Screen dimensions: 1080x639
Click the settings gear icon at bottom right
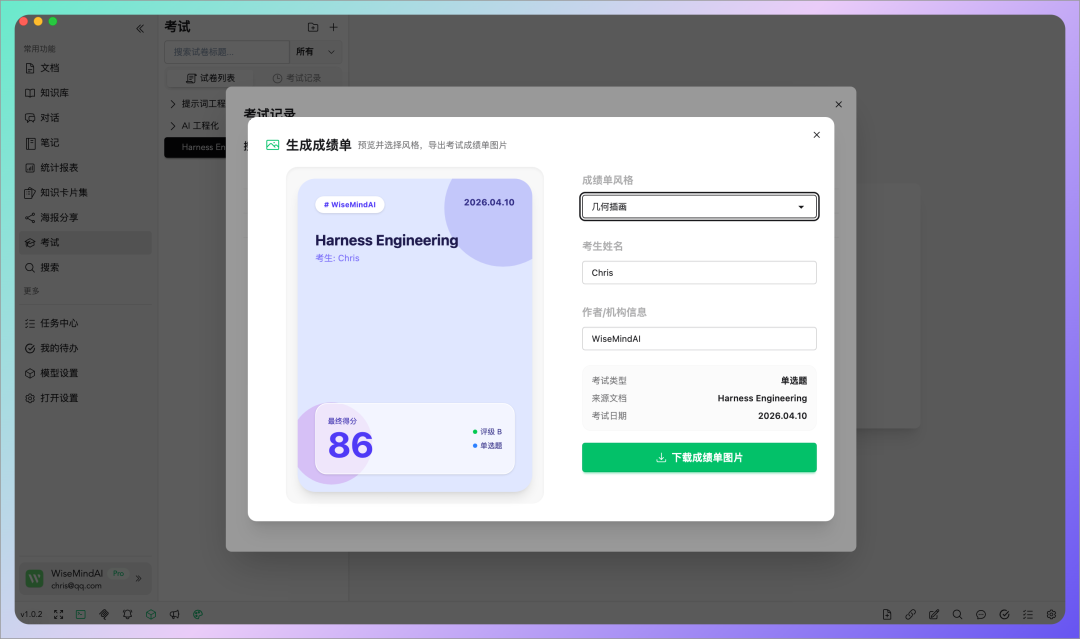pyautogui.click(x=1051, y=614)
